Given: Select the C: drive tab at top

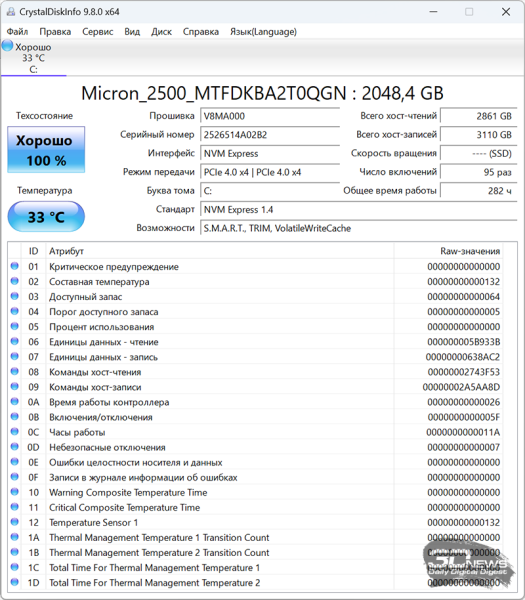Looking at the screenshot, I should [x=33, y=58].
